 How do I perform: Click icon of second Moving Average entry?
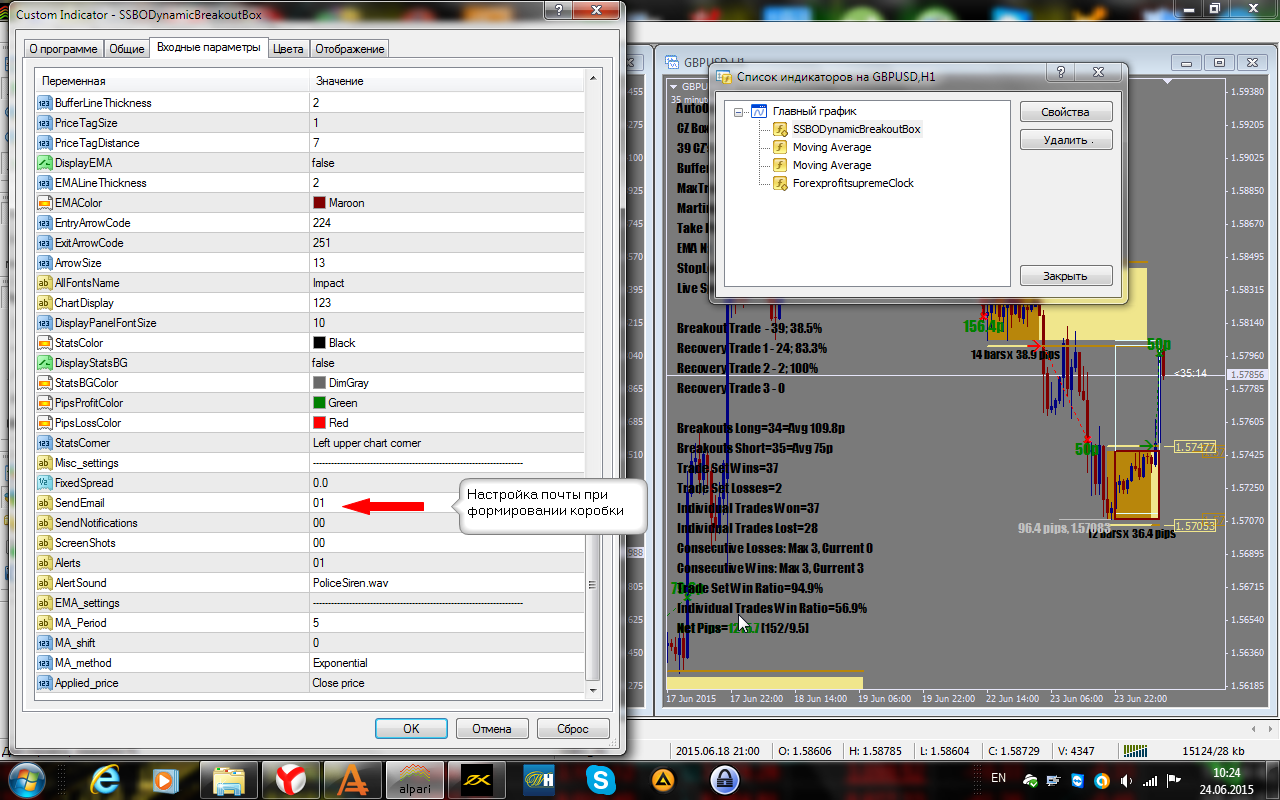click(x=780, y=165)
